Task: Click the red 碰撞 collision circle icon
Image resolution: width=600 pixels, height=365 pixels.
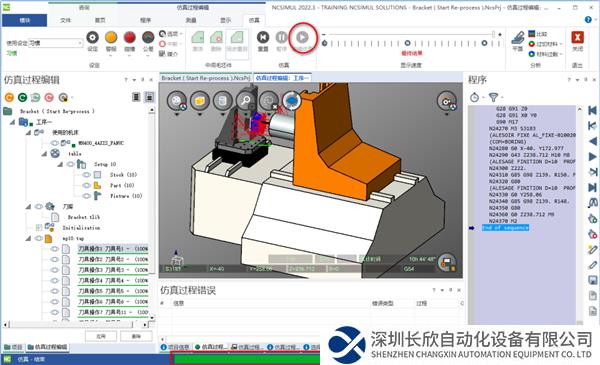Action: click(129, 37)
